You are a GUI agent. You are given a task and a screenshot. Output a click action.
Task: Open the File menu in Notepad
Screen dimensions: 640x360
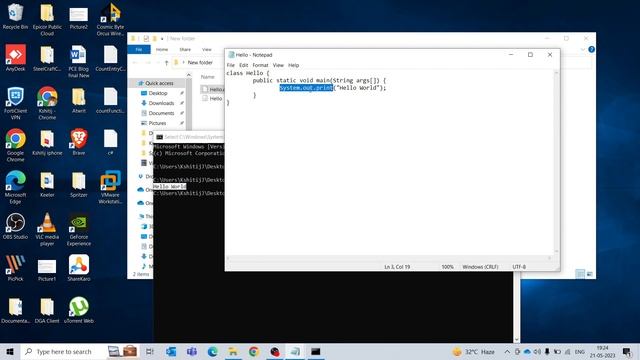click(x=231, y=65)
